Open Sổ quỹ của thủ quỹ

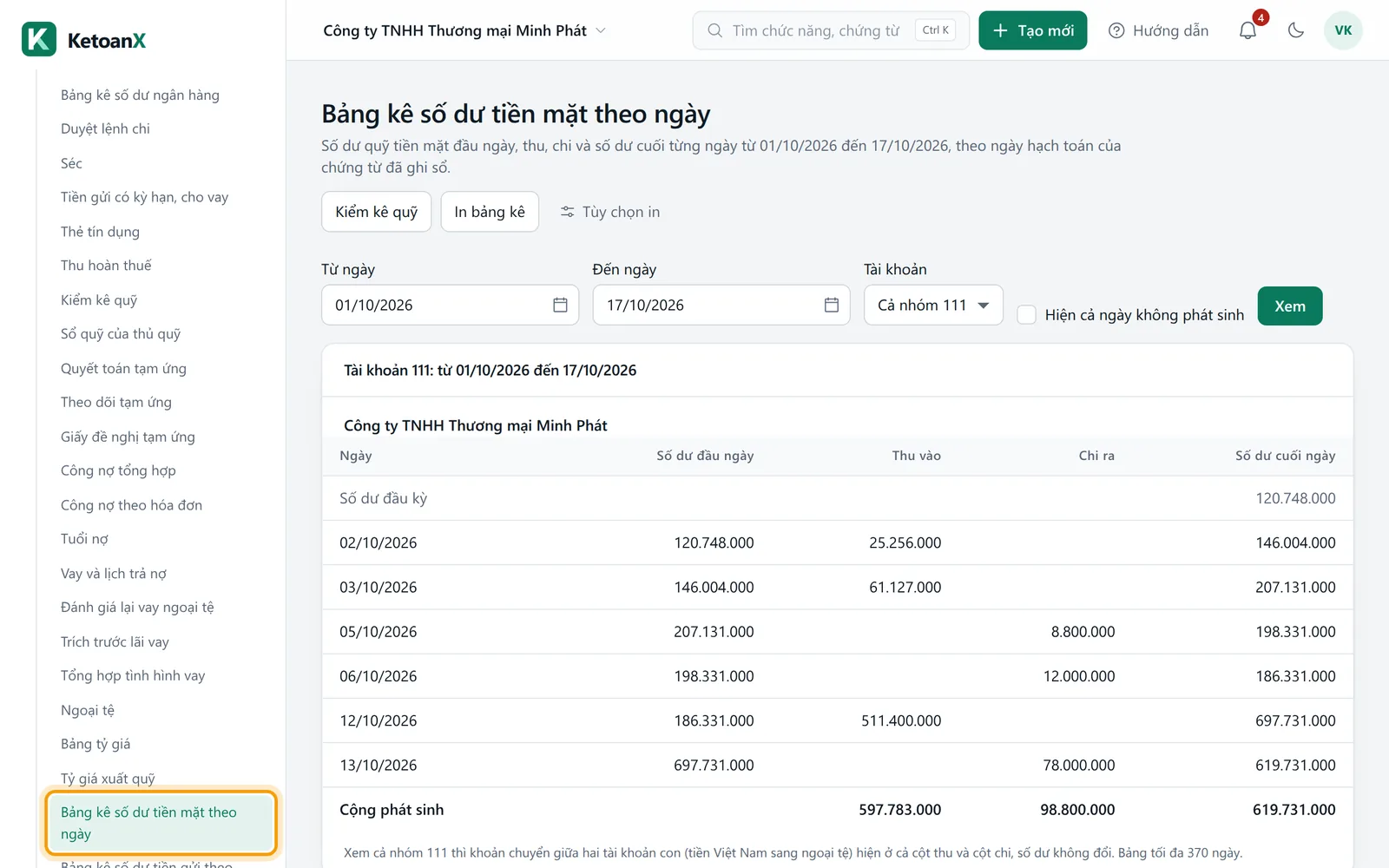click(121, 334)
